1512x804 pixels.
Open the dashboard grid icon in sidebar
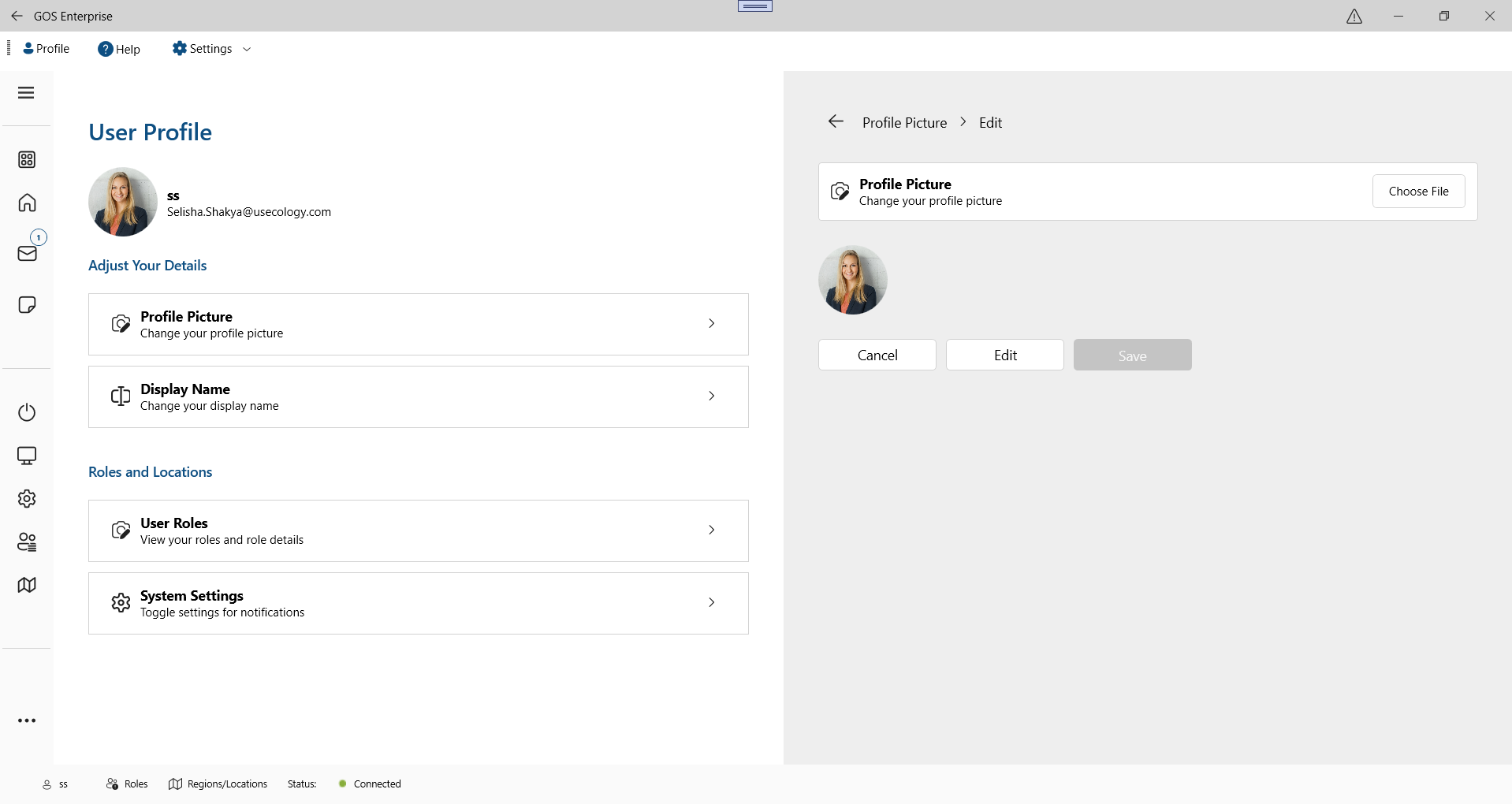[27, 160]
